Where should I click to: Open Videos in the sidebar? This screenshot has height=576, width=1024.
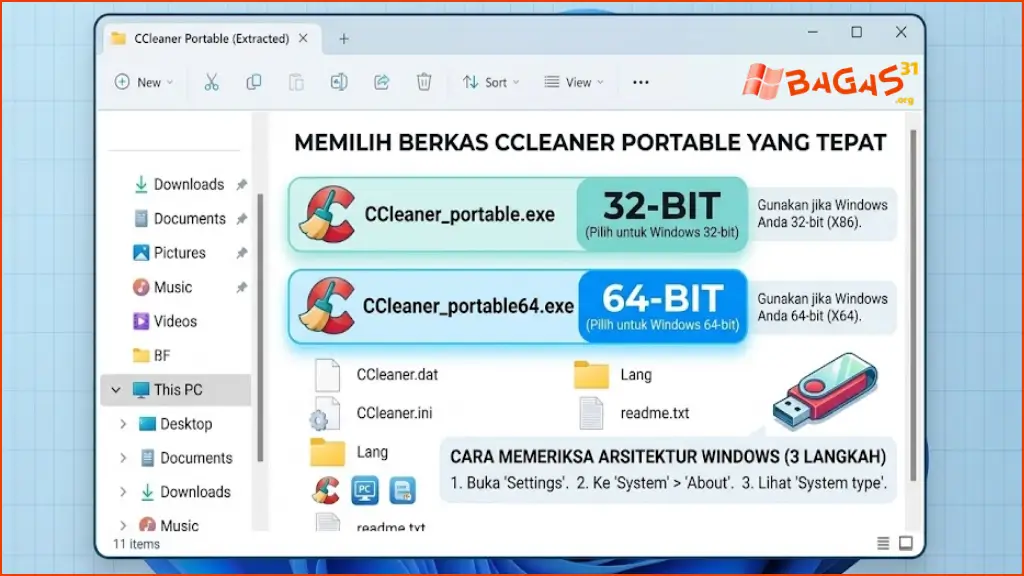[x=165, y=321]
